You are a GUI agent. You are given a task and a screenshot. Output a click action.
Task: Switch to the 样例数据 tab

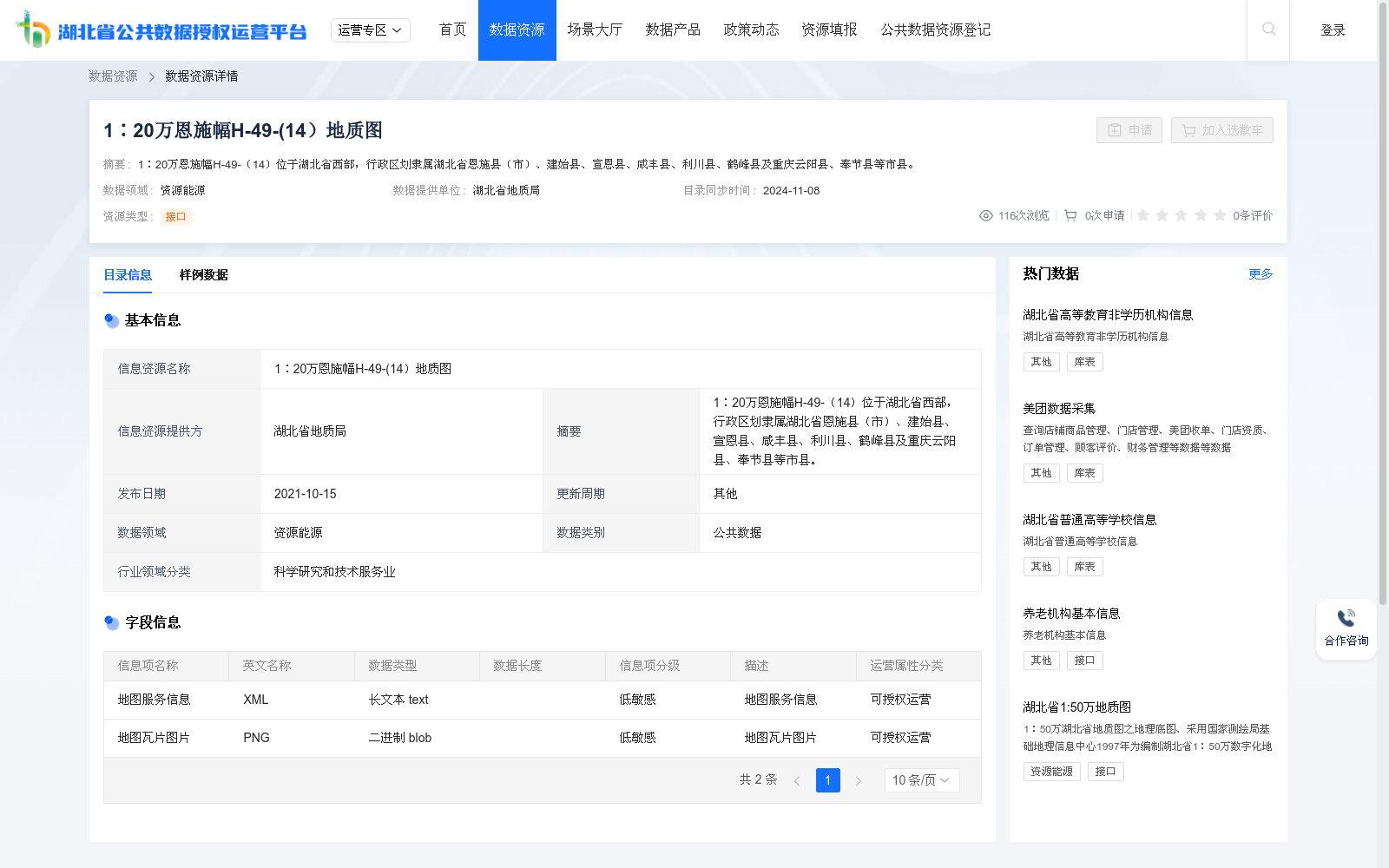click(203, 275)
